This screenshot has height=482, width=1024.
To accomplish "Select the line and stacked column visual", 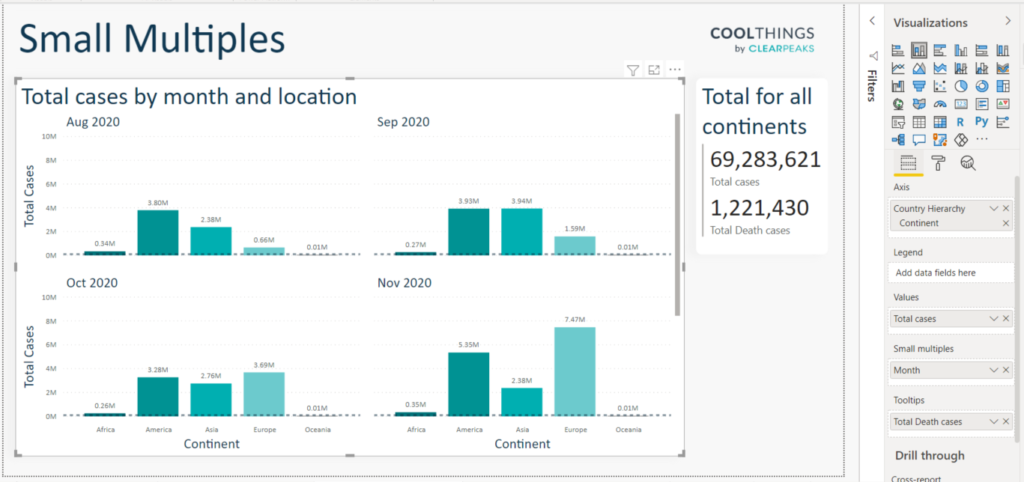I will tap(961, 68).
